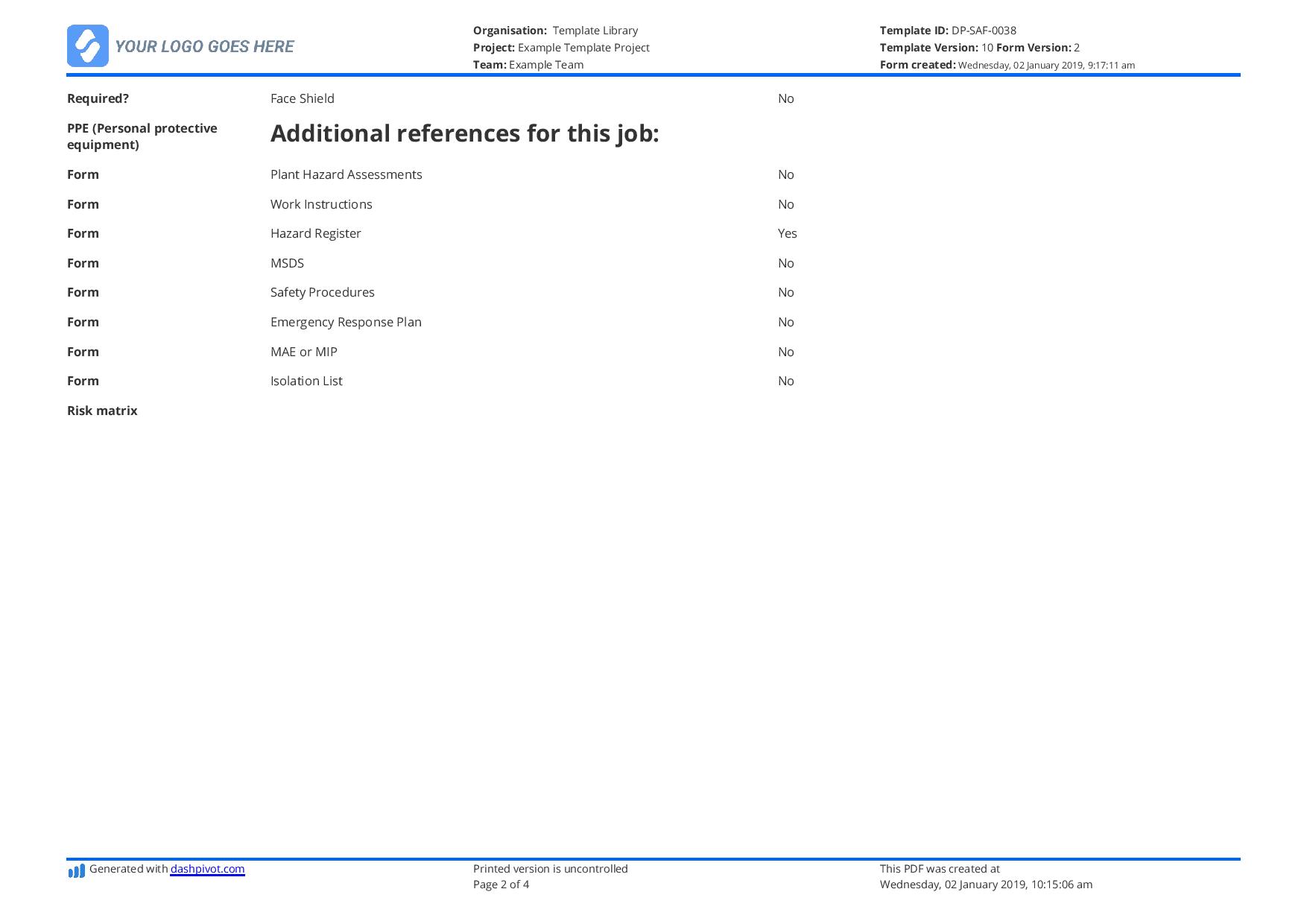Screen dimensions: 1307x924
Task: Click the 'Required?' label
Action: click(98, 98)
